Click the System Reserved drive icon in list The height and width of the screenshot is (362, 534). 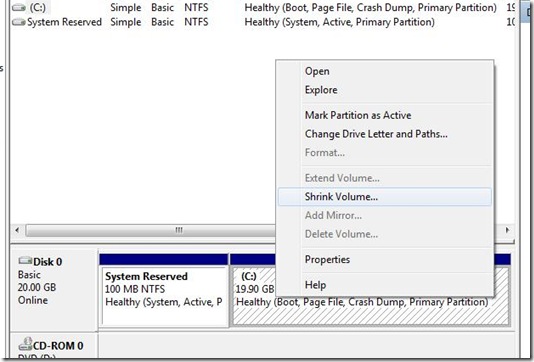click(18, 22)
